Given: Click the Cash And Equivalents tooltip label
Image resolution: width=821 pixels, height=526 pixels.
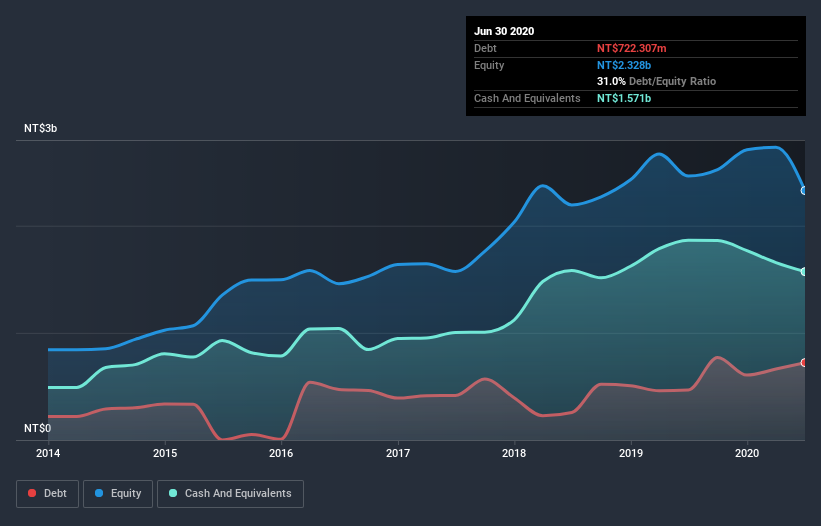Looking at the screenshot, I should click(x=527, y=98).
